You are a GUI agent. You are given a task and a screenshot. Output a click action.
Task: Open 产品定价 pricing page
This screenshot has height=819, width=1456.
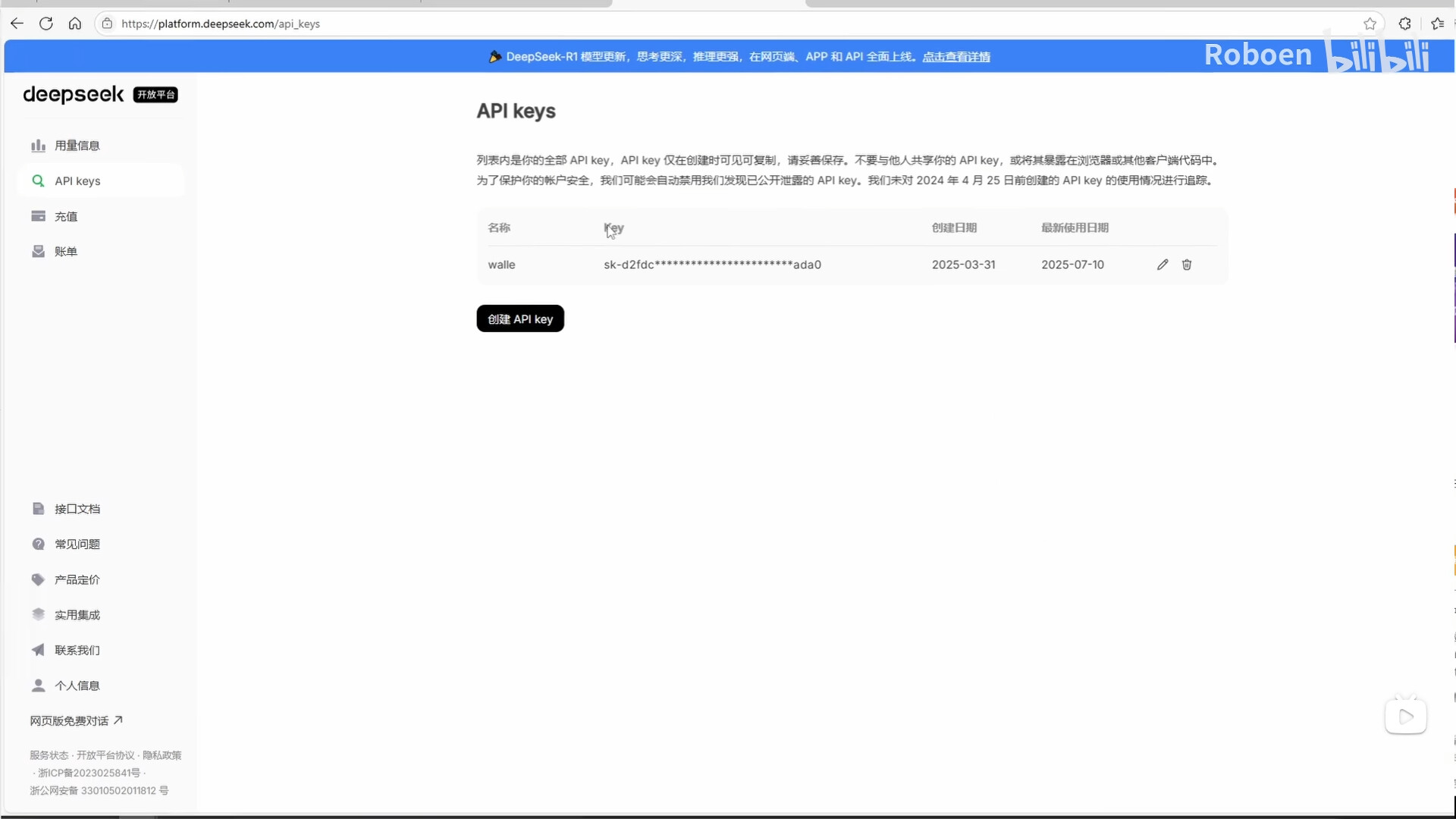[x=77, y=579]
